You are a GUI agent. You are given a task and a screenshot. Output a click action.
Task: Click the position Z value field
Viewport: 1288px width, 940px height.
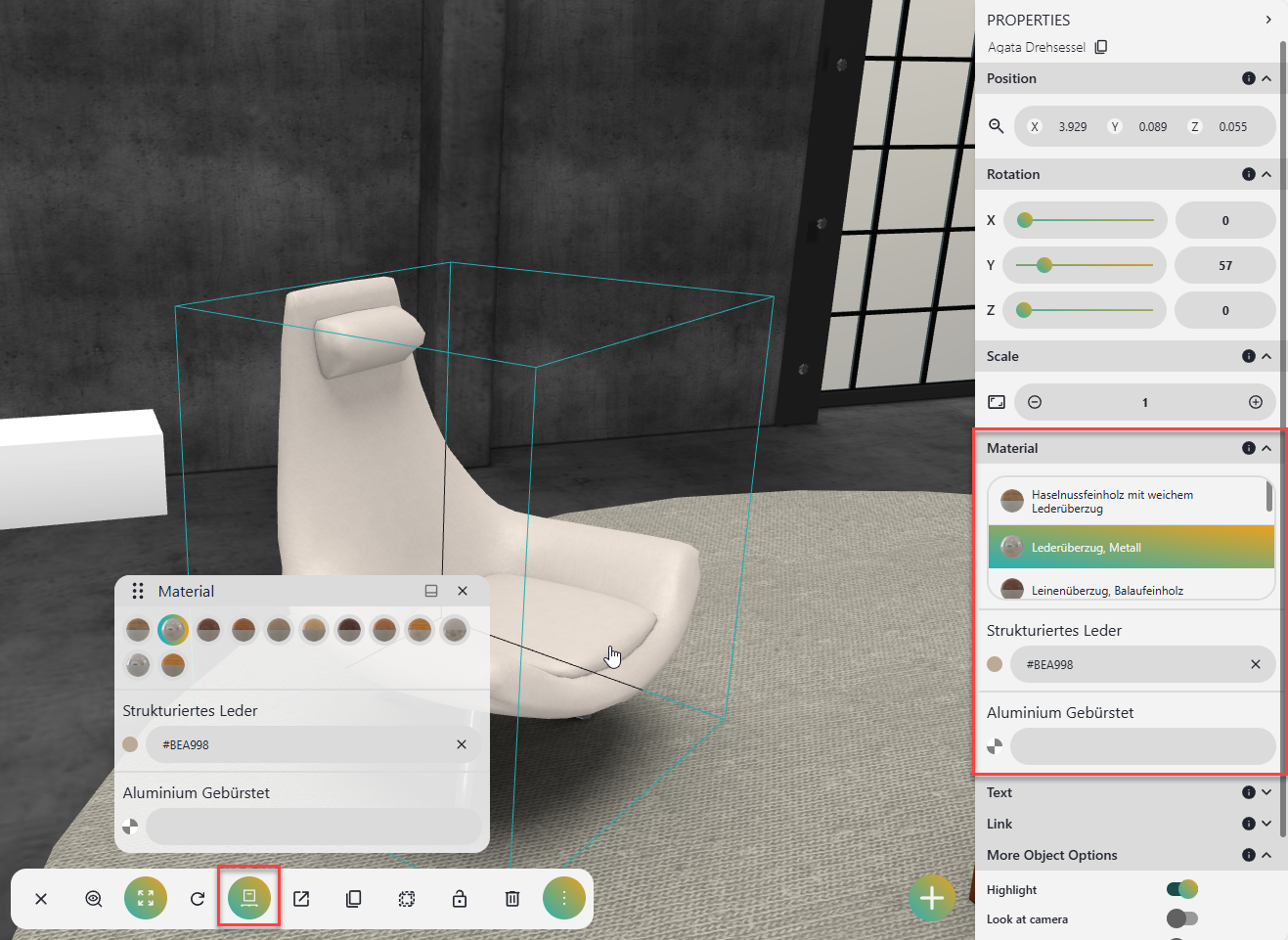(1233, 126)
